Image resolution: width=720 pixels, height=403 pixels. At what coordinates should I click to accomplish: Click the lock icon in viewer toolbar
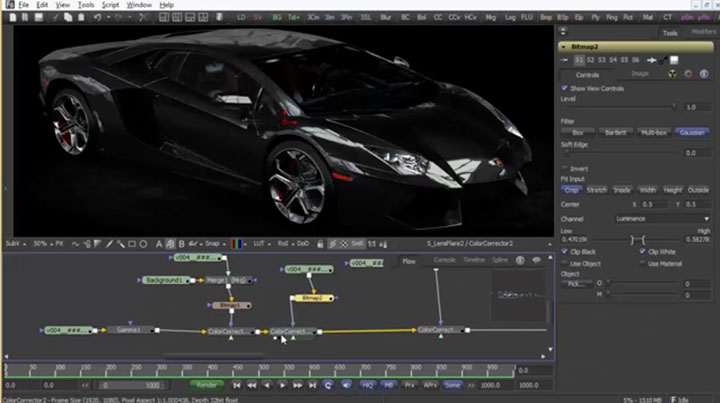pos(320,244)
